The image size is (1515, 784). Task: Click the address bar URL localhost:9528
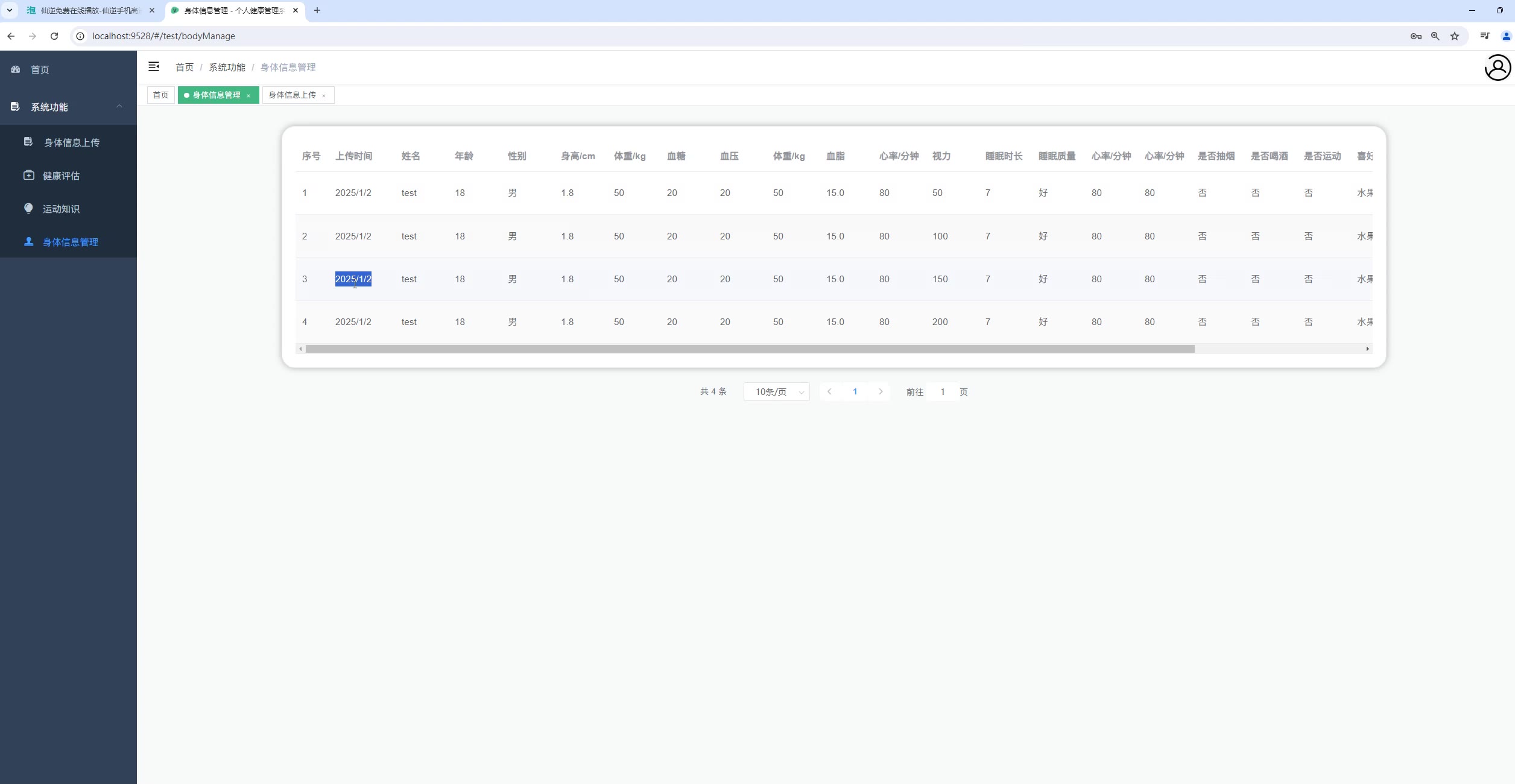pyautogui.click(x=163, y=36)
